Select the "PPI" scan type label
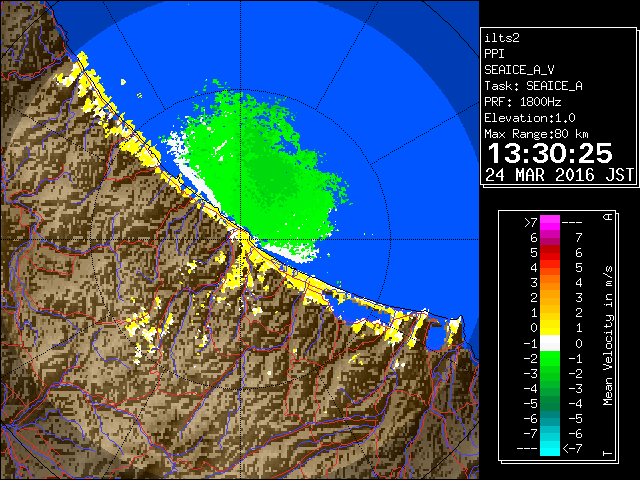The image size is (640, 480). tap(494, 54)
